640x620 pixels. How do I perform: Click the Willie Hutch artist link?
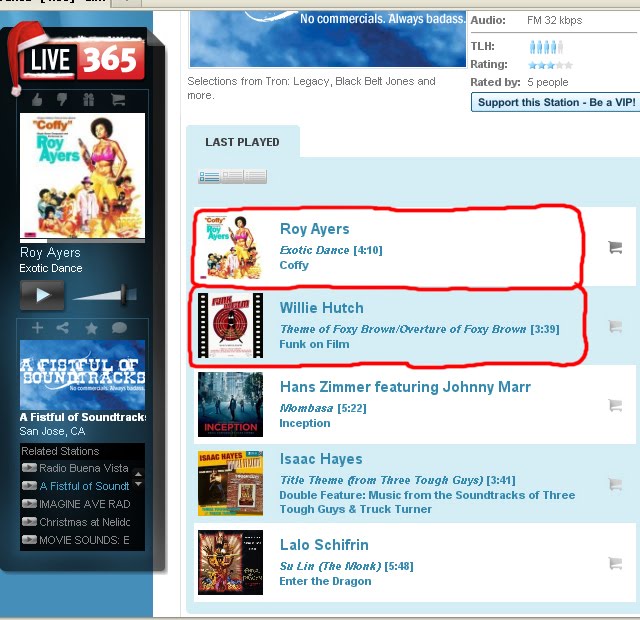(322, 308)
